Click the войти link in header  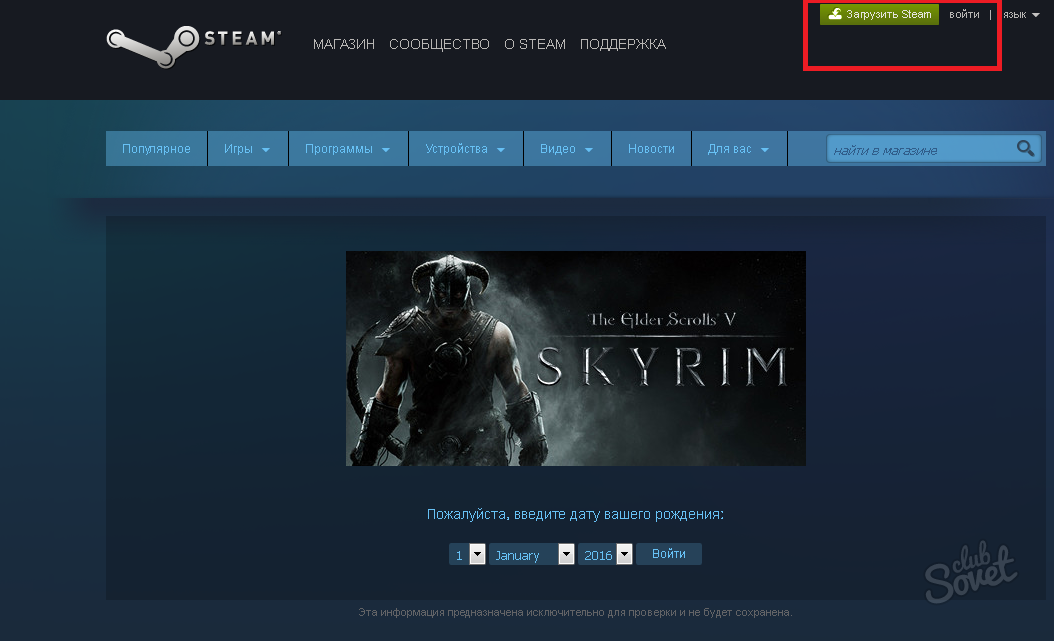[964, 14]
